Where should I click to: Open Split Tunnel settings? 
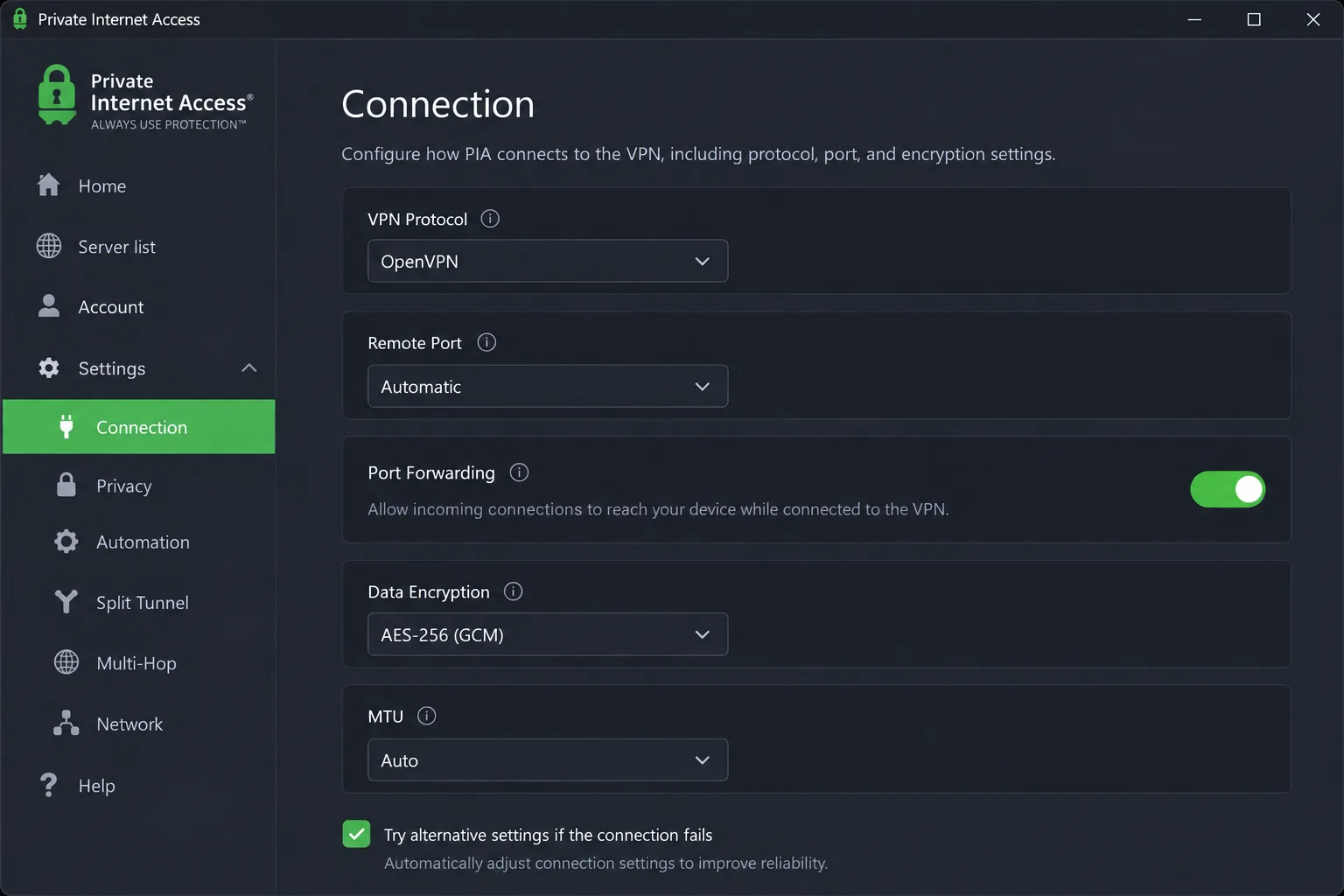(139, 602)
